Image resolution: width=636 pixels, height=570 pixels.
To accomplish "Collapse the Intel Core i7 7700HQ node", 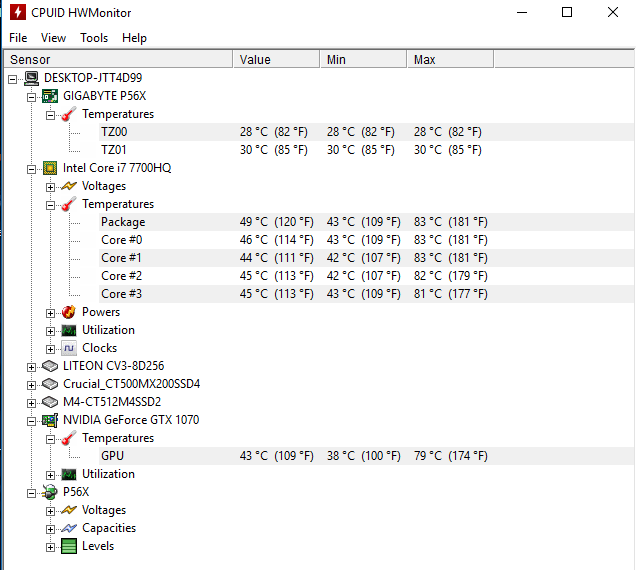I will point(31,169).
